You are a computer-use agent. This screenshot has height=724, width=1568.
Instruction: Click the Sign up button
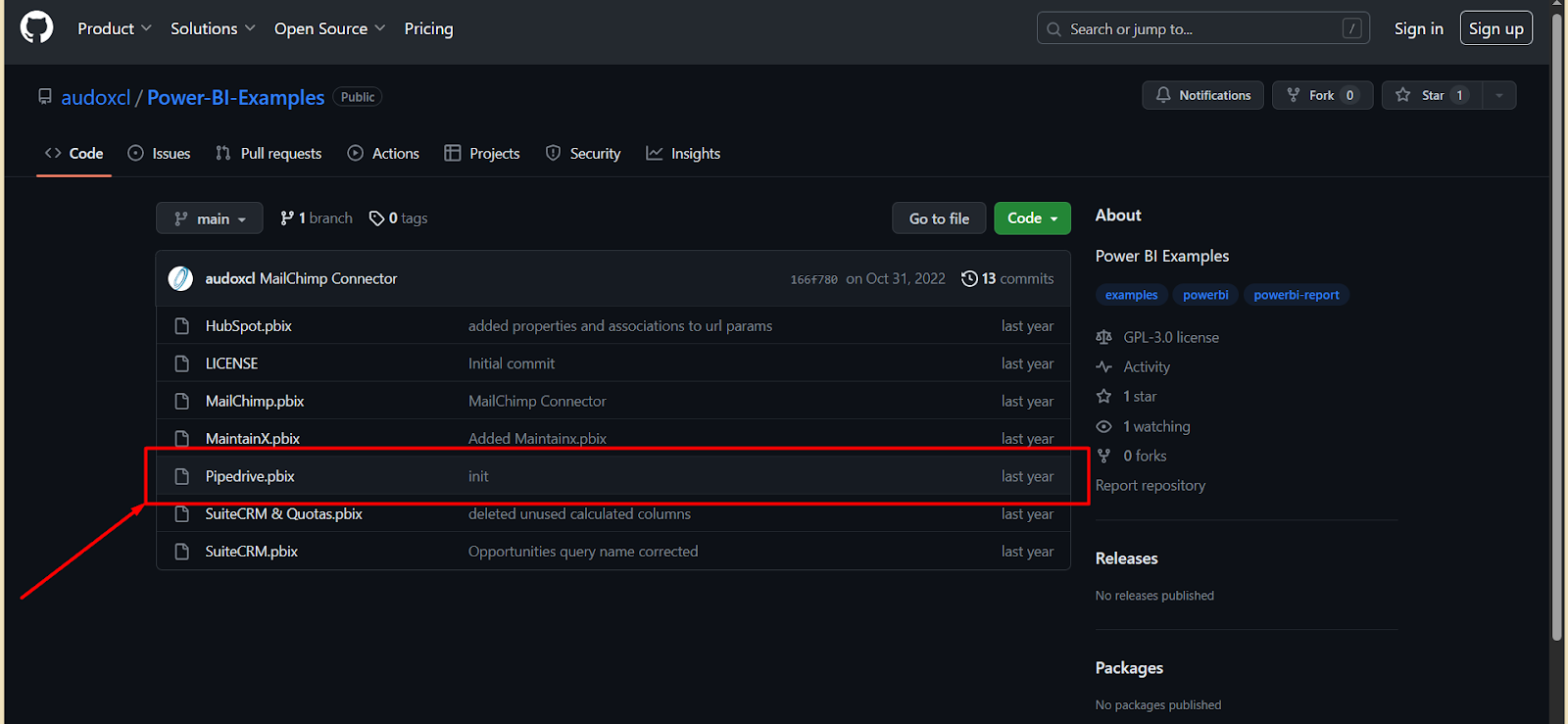(x=1495, y=28)
